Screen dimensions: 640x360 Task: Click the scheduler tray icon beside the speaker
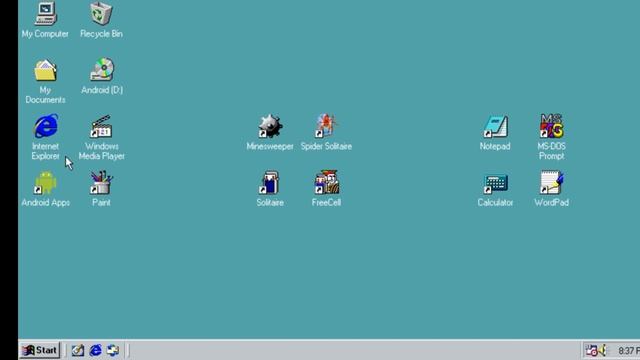(591, 350)
